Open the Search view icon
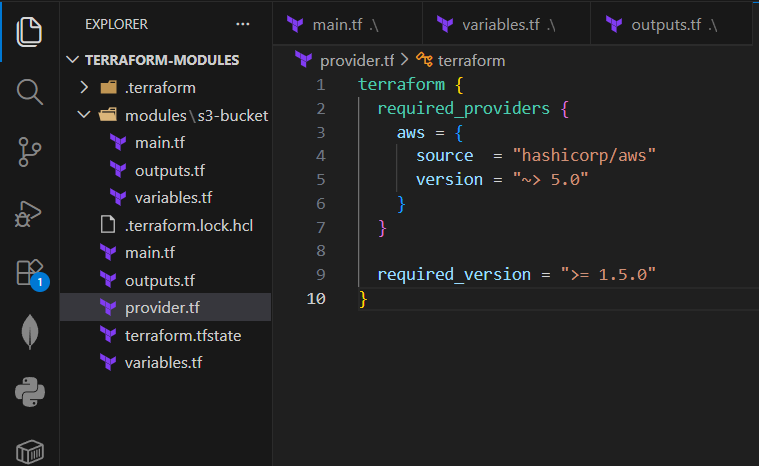Screen dimensions: 759x466 29,92
